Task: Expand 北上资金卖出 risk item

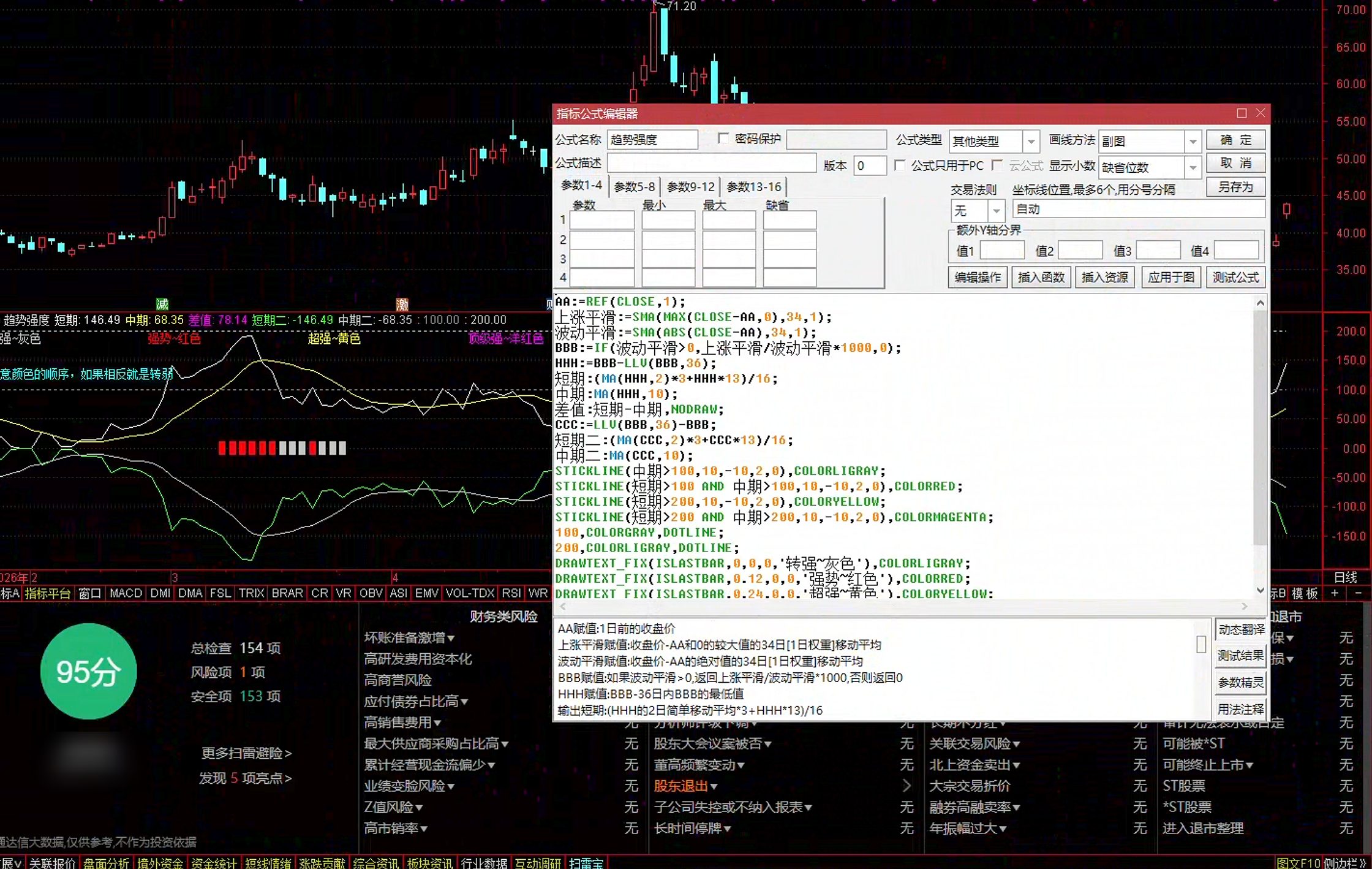Action: [x=974, y=765]
